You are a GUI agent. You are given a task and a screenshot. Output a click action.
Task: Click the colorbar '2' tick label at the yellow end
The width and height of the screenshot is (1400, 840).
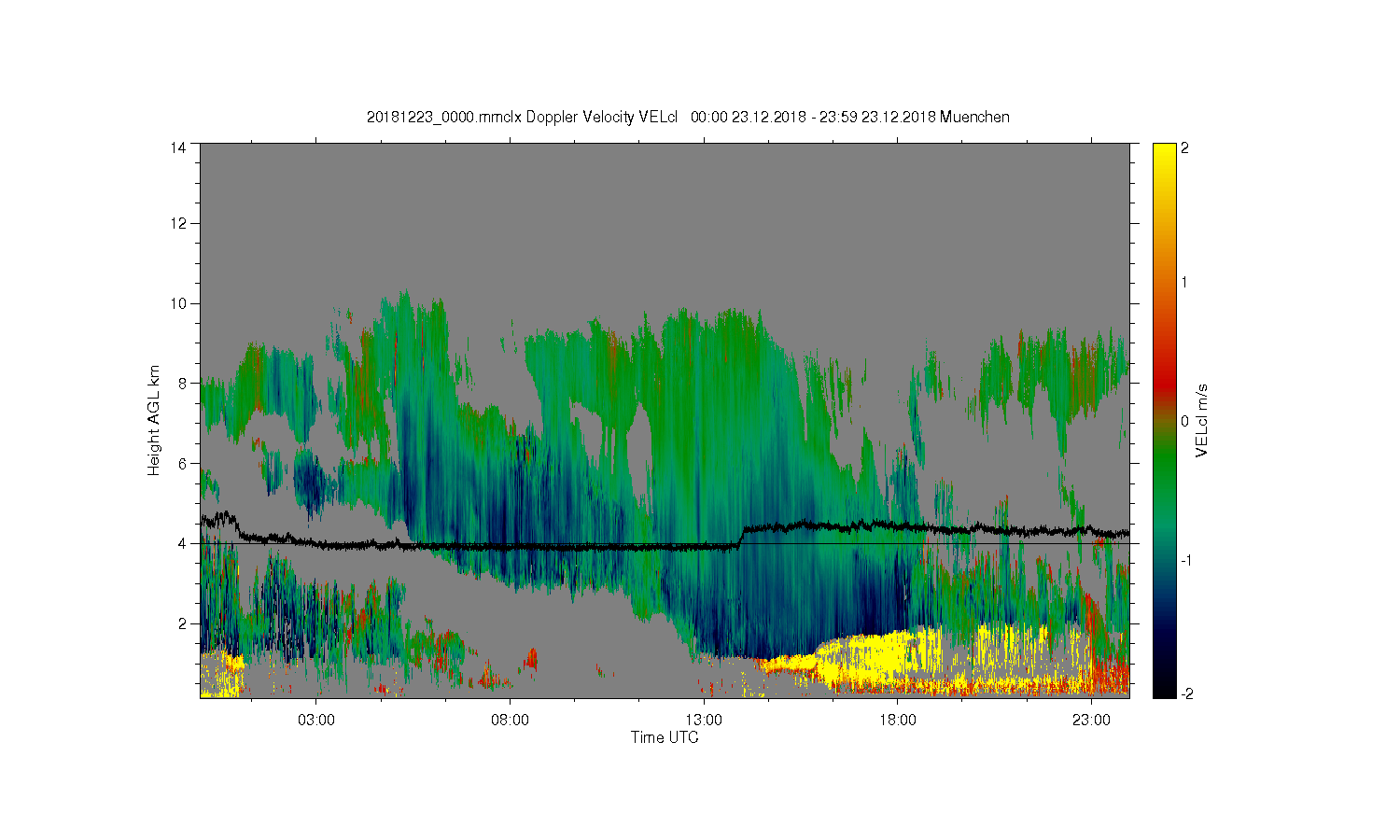[1184, 147]
